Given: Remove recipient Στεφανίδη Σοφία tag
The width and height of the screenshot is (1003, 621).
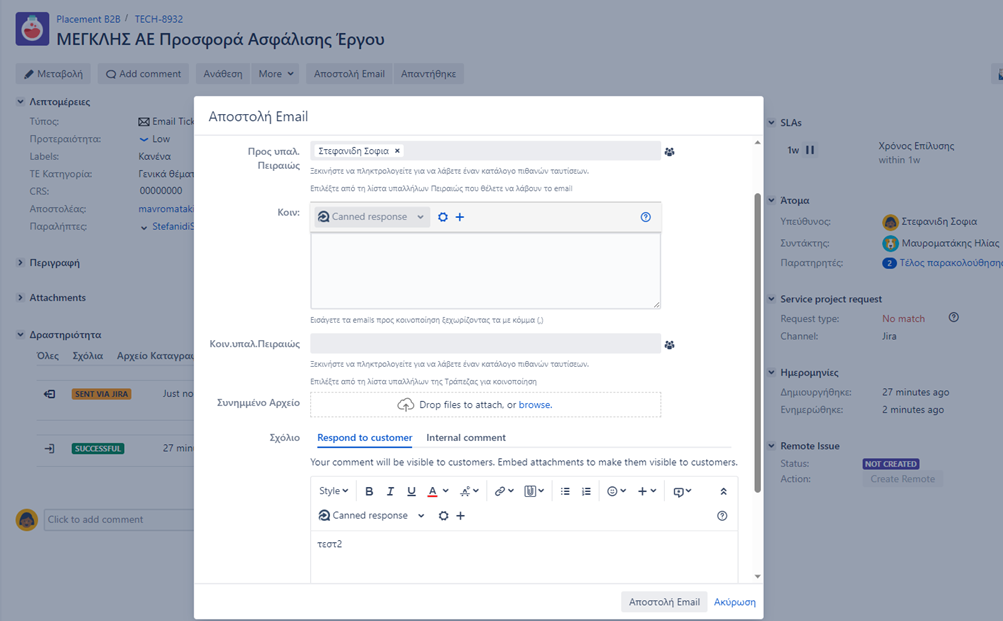Looking at the screenshot, I should pyautogui.click(x=397, y=151).
